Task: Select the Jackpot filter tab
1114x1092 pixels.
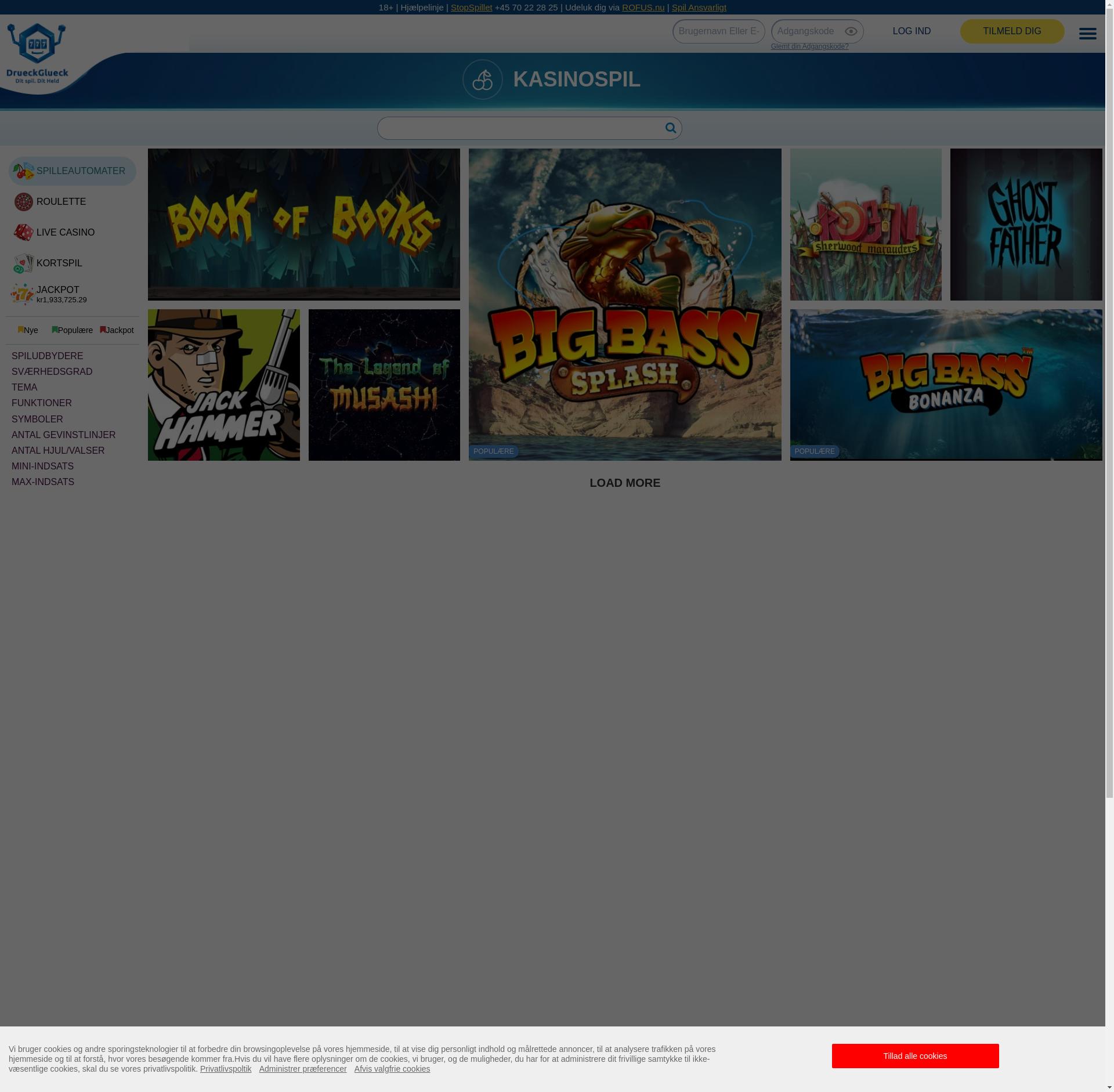Action: (x=117, y=330)
